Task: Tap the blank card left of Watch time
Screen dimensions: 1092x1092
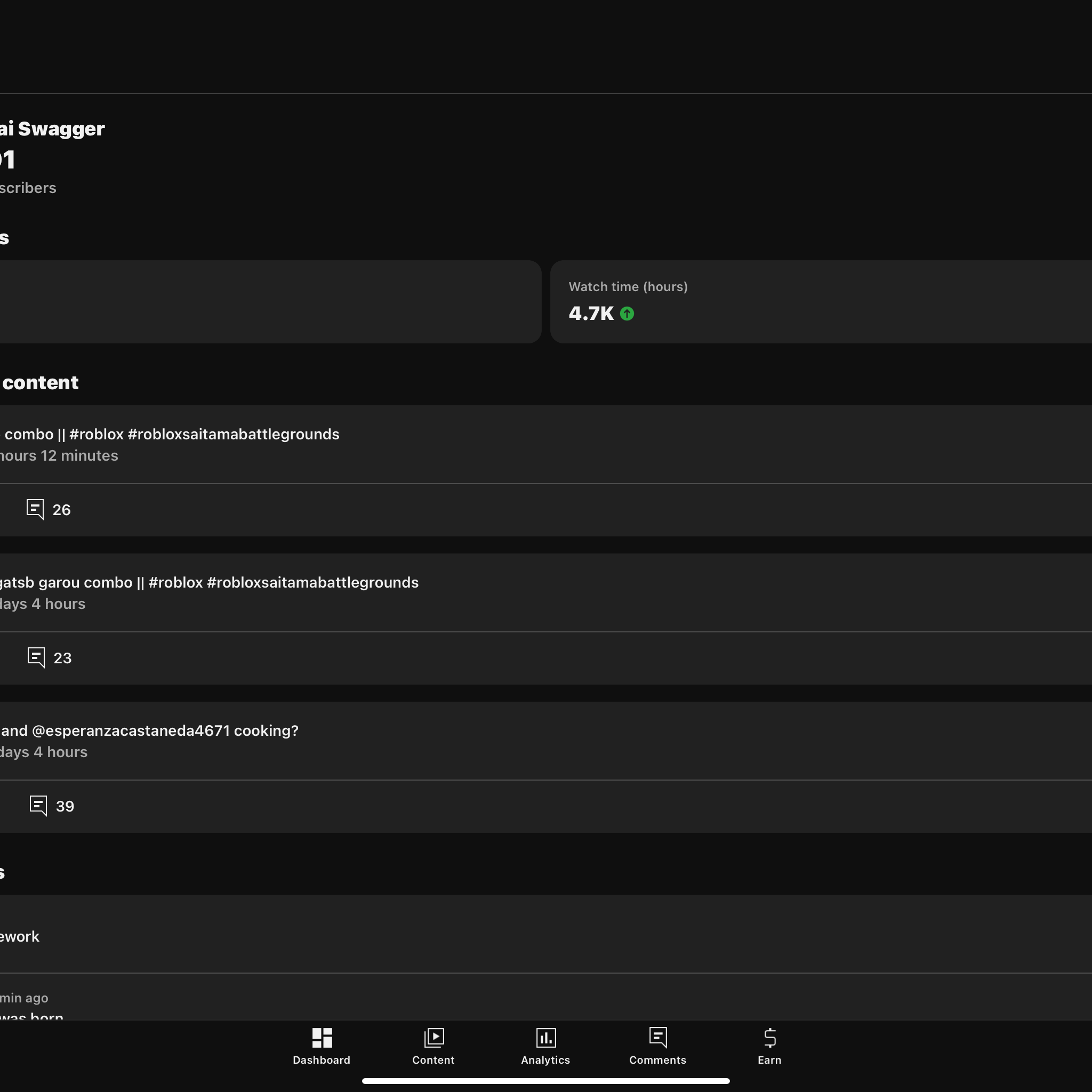Action: 270,301
